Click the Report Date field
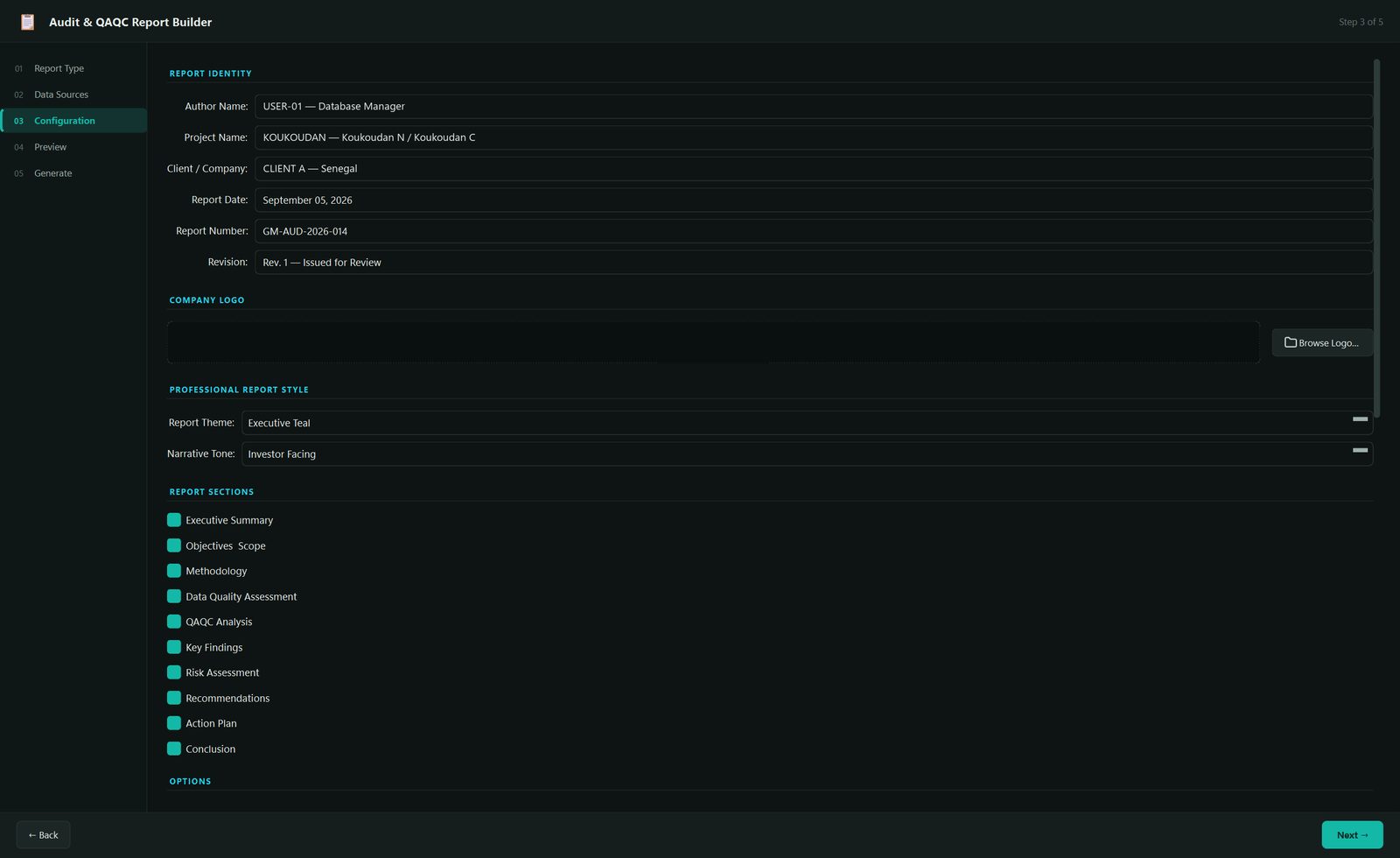This screenshot has width=1400, height=858. tap(814, 200)
